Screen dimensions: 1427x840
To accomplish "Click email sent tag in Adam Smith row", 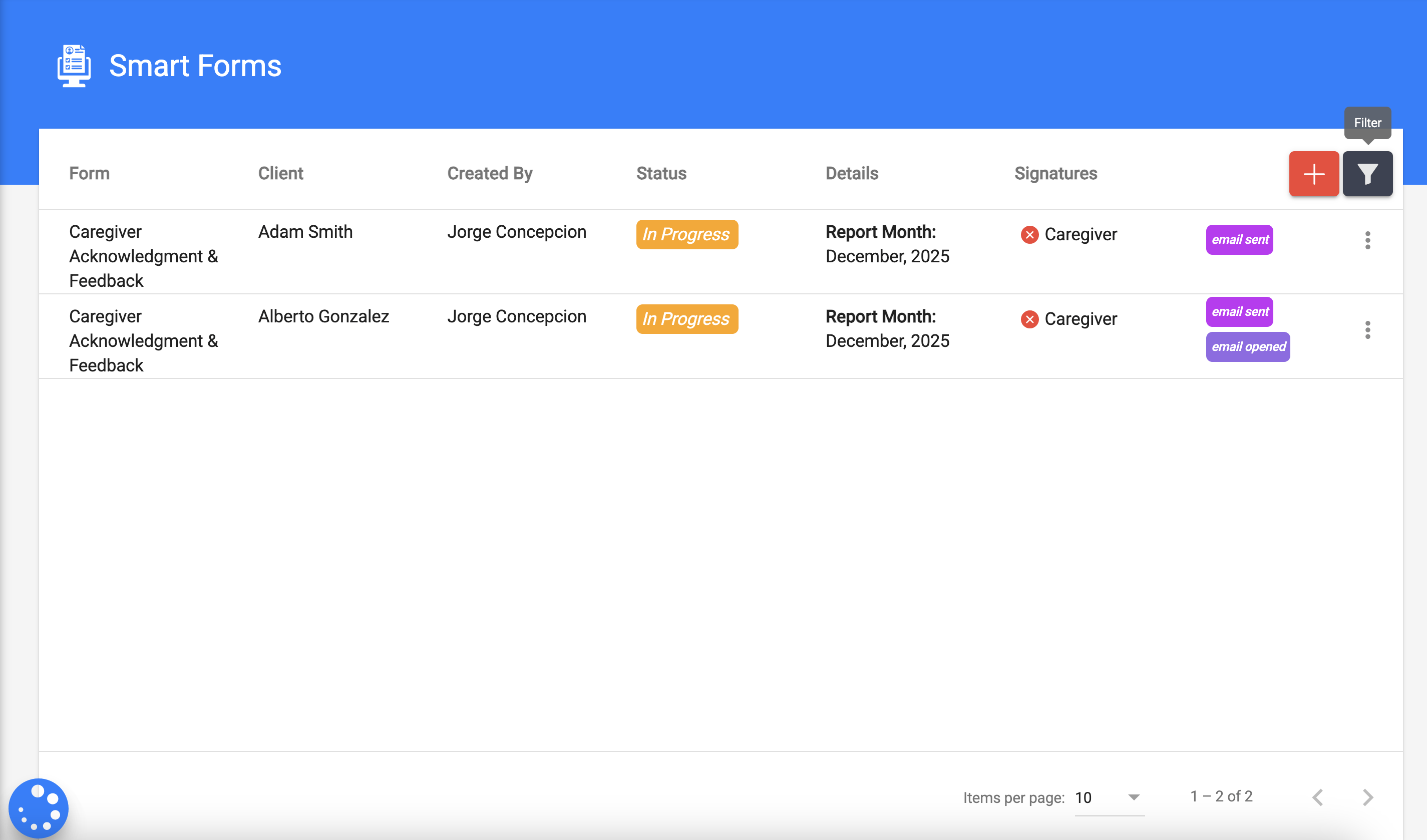I will click(x=1239, y=239).
